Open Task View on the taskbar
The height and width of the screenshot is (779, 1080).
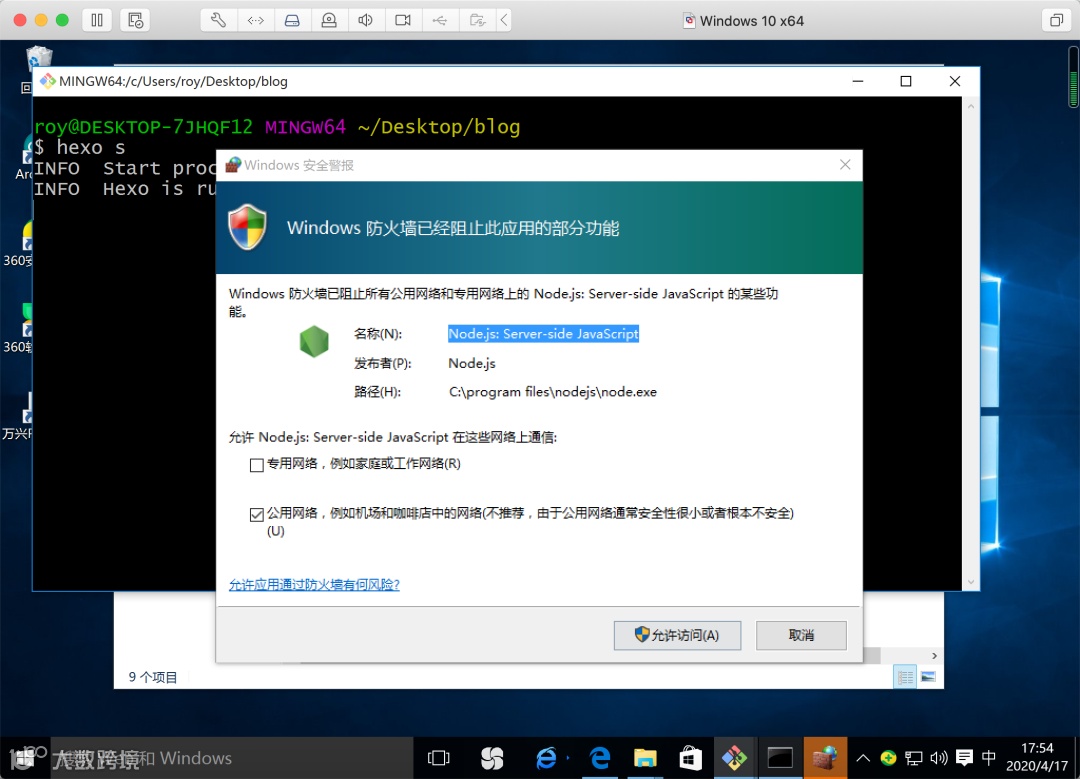pyautogui.click(x=439, y=758)
